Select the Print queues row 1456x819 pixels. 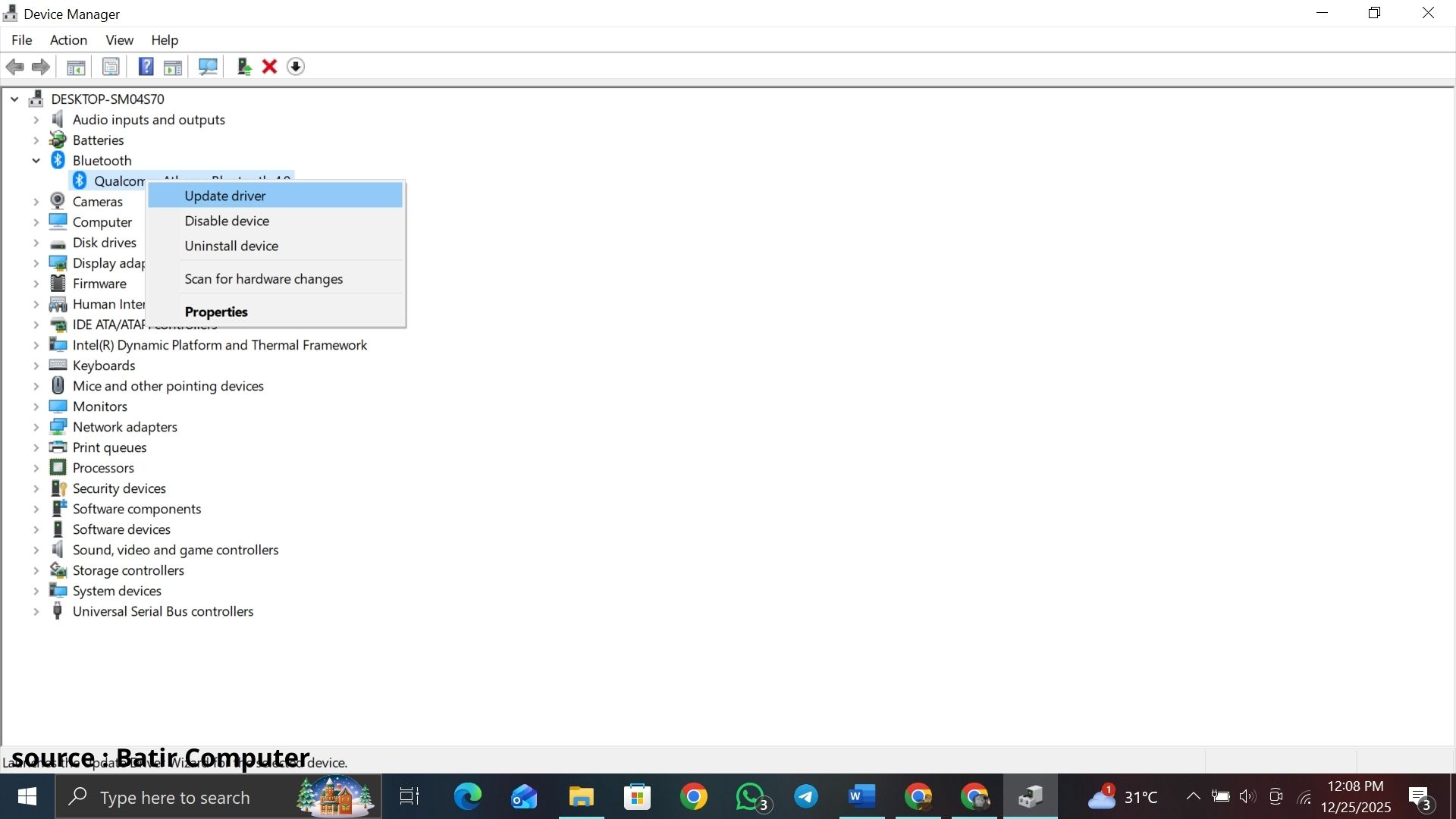110,447
